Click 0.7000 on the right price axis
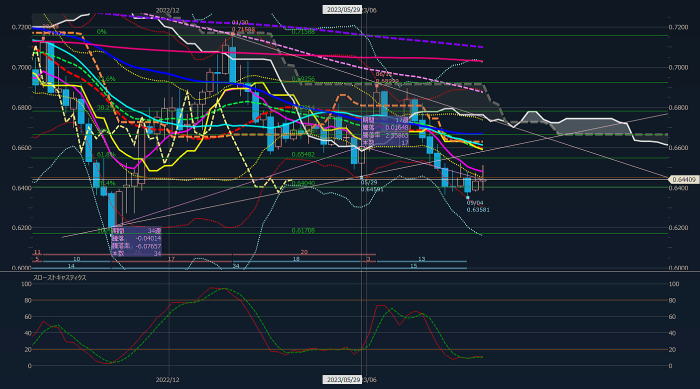700x389 pixels. pos(679,67)
